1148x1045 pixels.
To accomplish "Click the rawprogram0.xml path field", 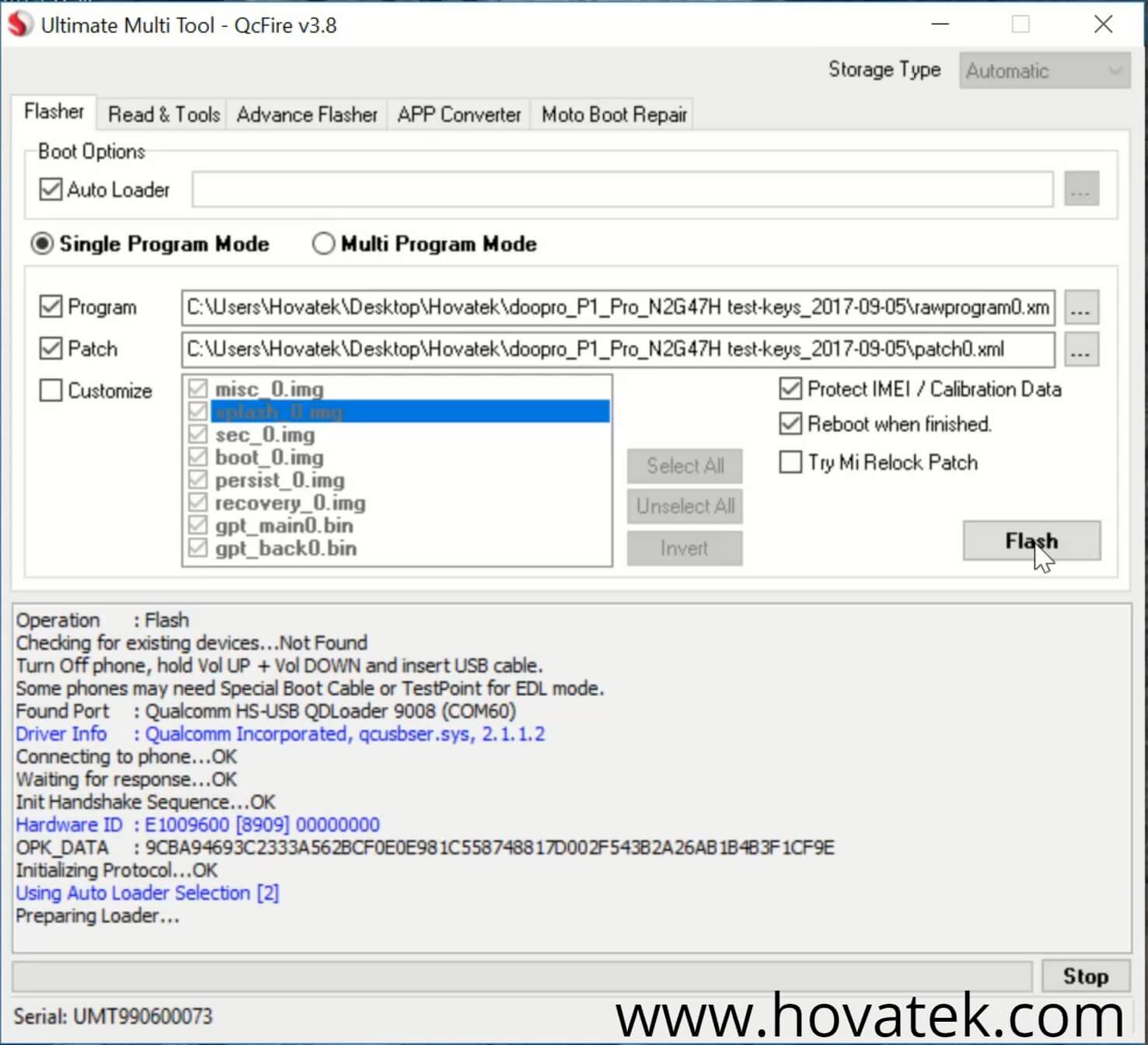I will [618, 308].
